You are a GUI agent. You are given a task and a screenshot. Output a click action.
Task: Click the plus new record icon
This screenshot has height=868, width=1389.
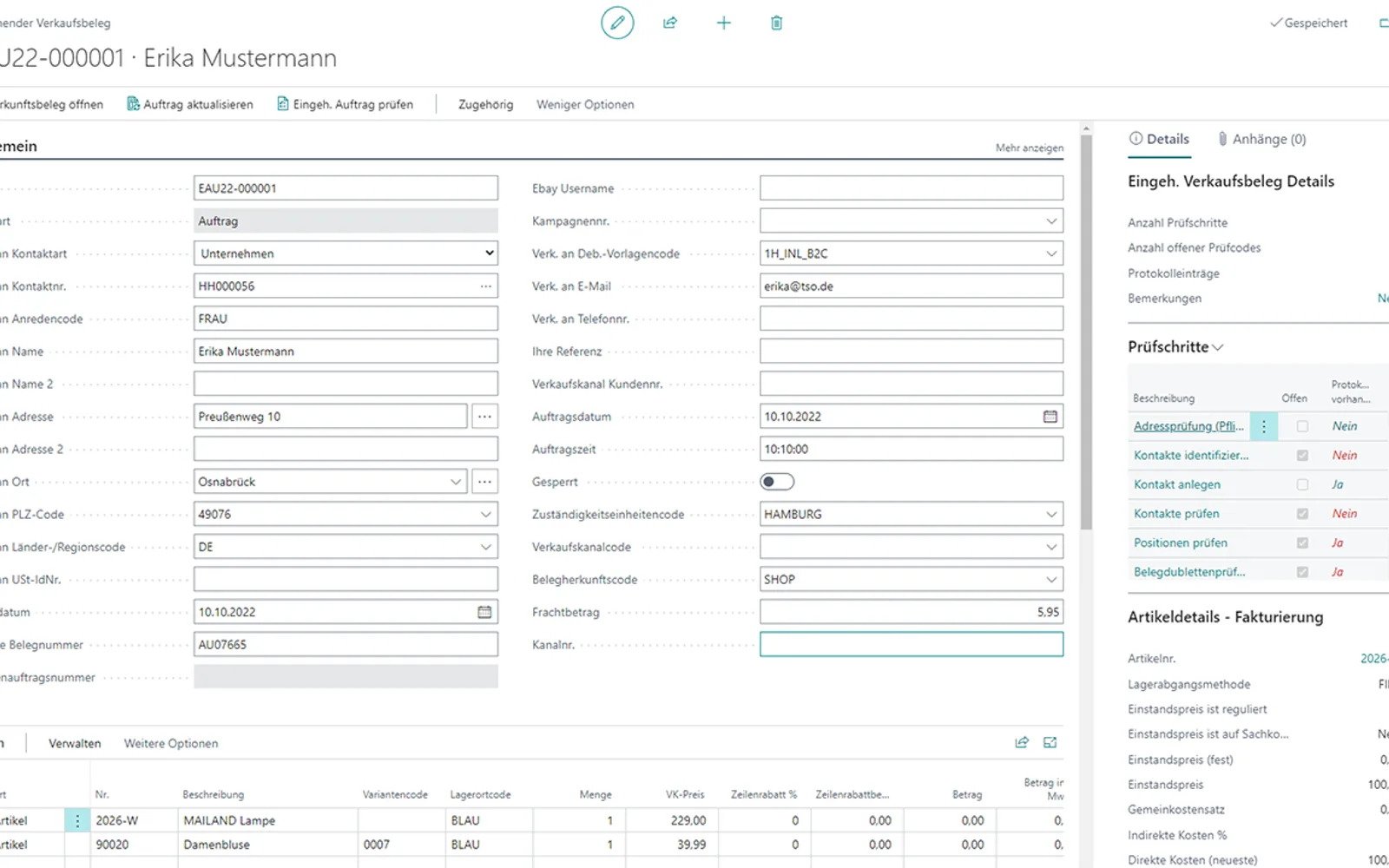coord(723,23)
